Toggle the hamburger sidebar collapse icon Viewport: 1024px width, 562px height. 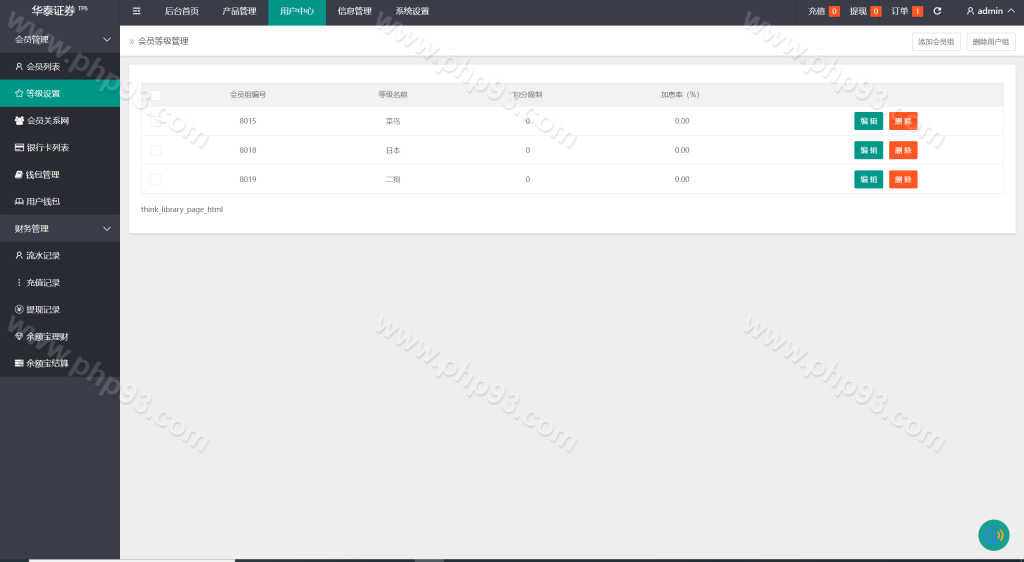[x=137, y=11]
